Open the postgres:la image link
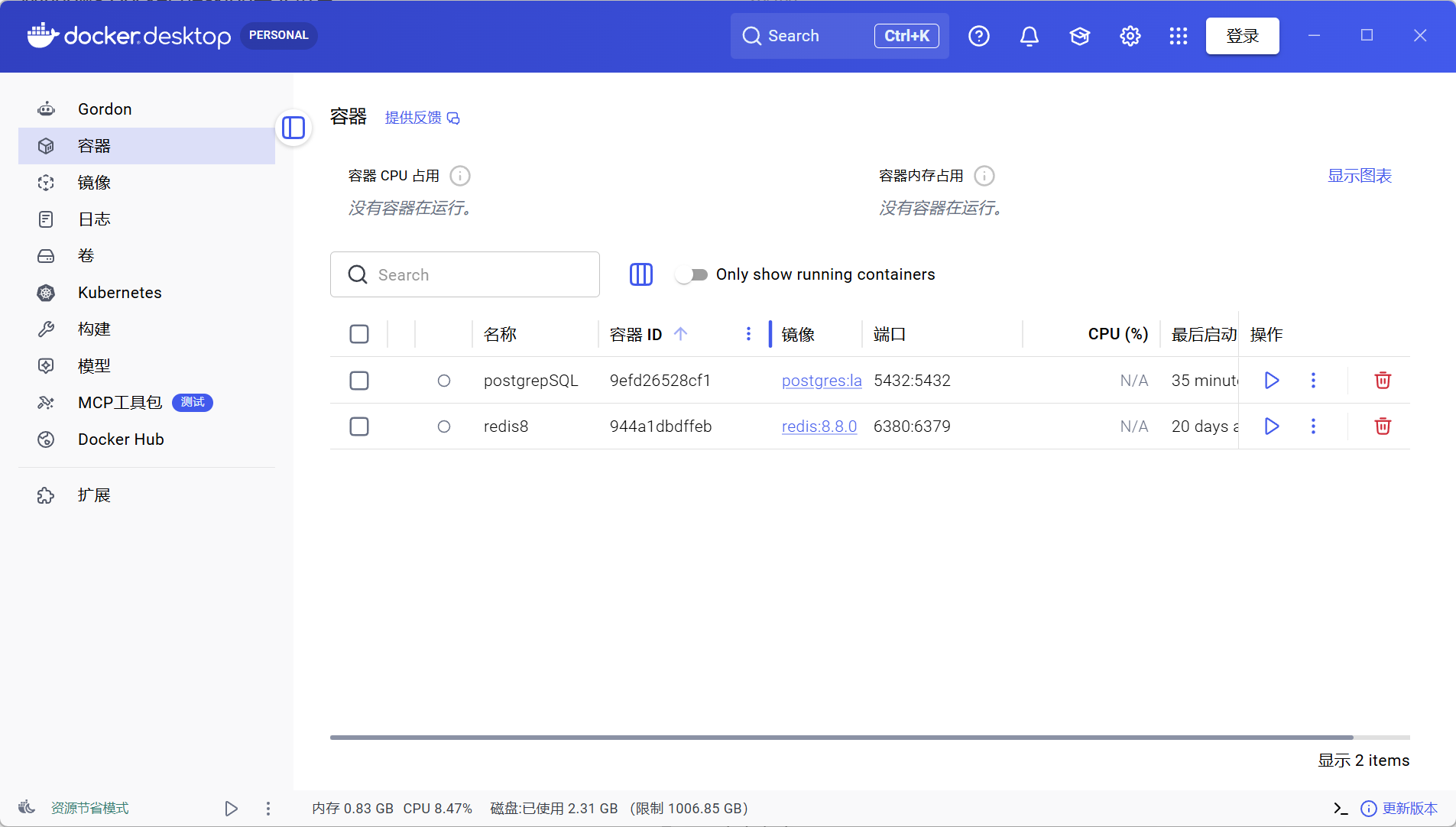Screen dimensions: 1456x827 tap(822, 381)
